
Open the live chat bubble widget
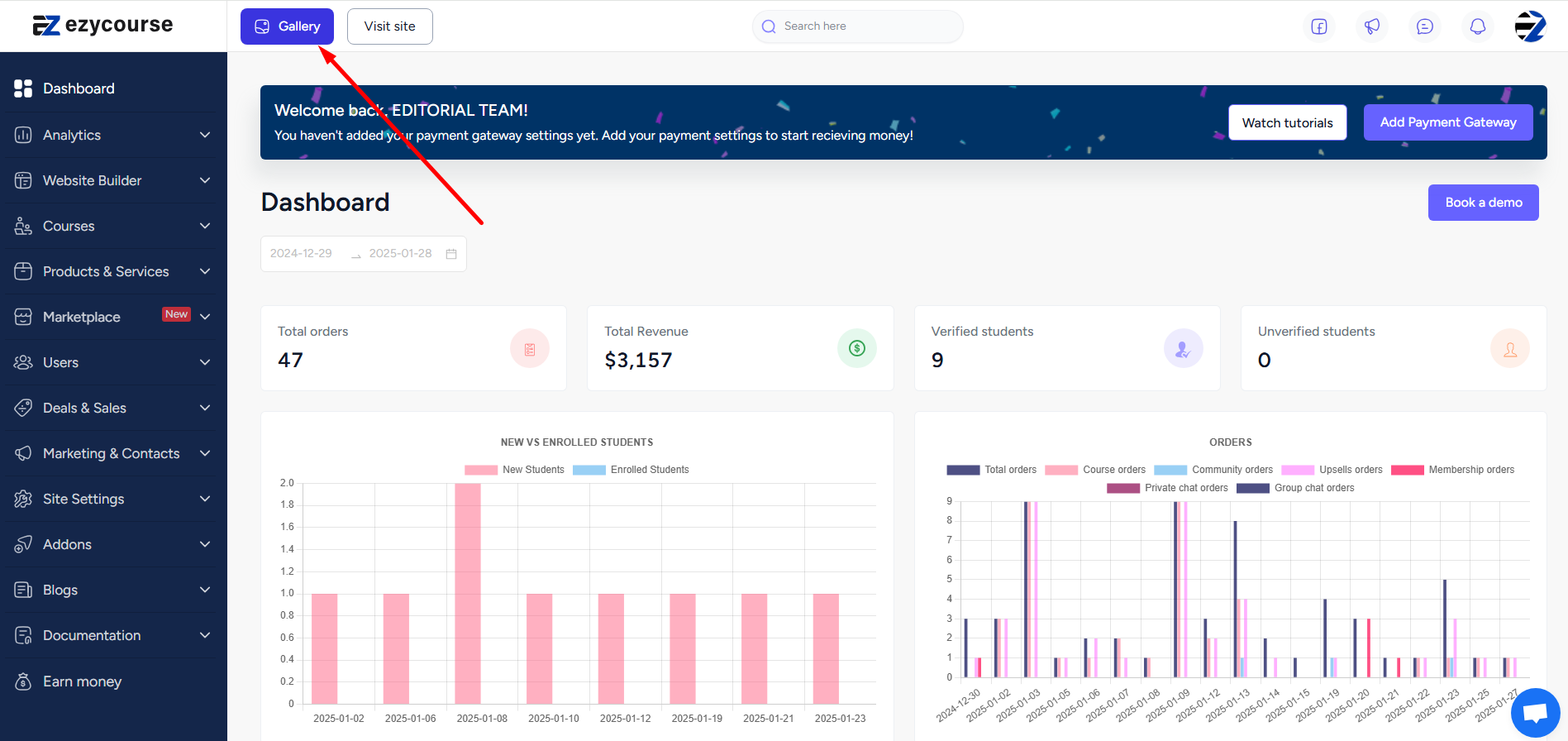click(1535, 713)
